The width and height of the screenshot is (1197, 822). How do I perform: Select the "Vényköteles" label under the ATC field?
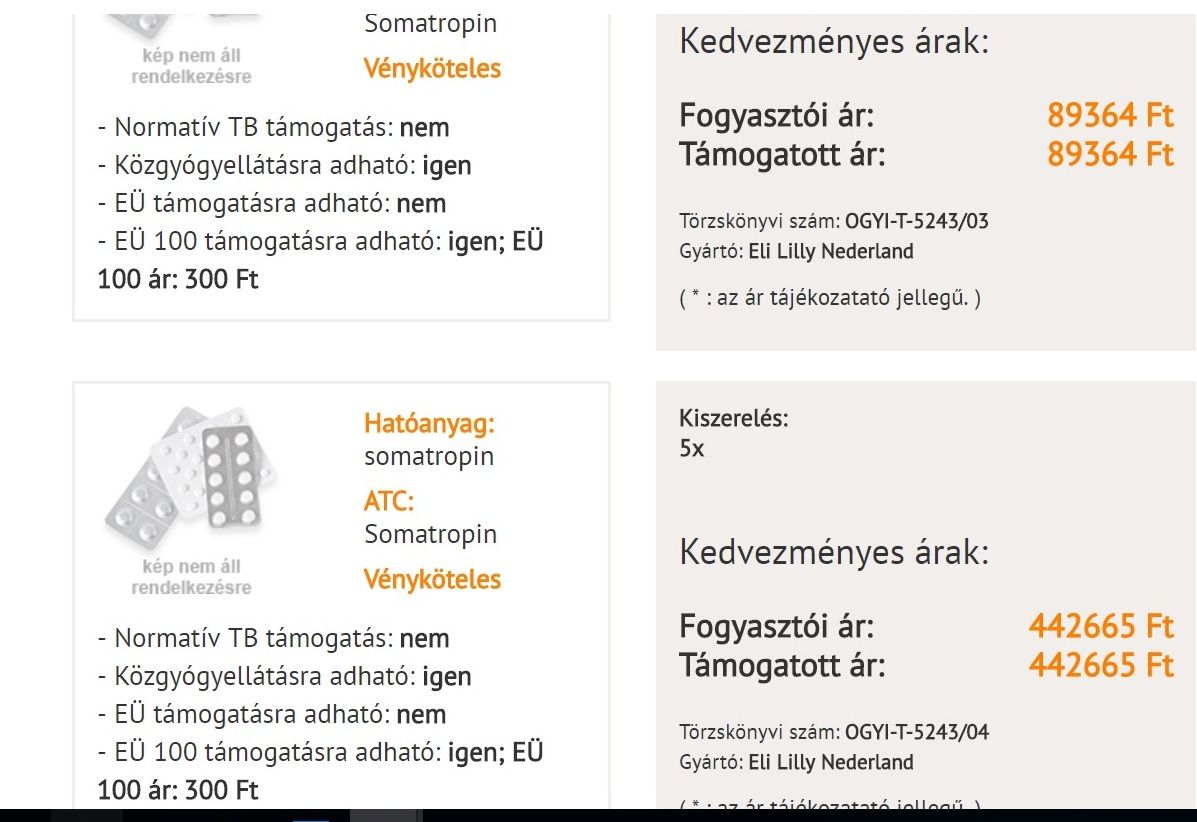[432, 580]
